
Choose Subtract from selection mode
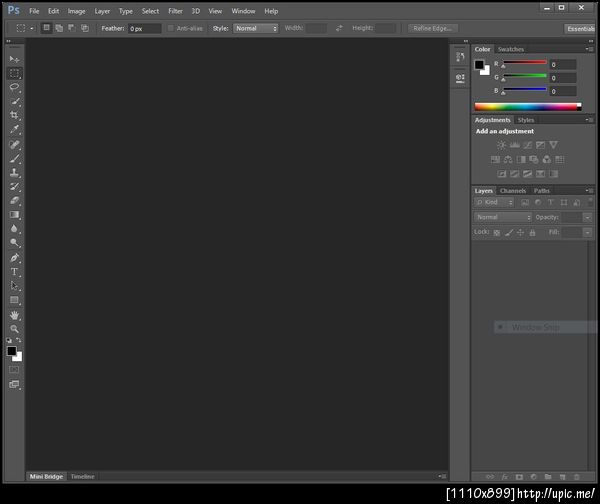72,28
